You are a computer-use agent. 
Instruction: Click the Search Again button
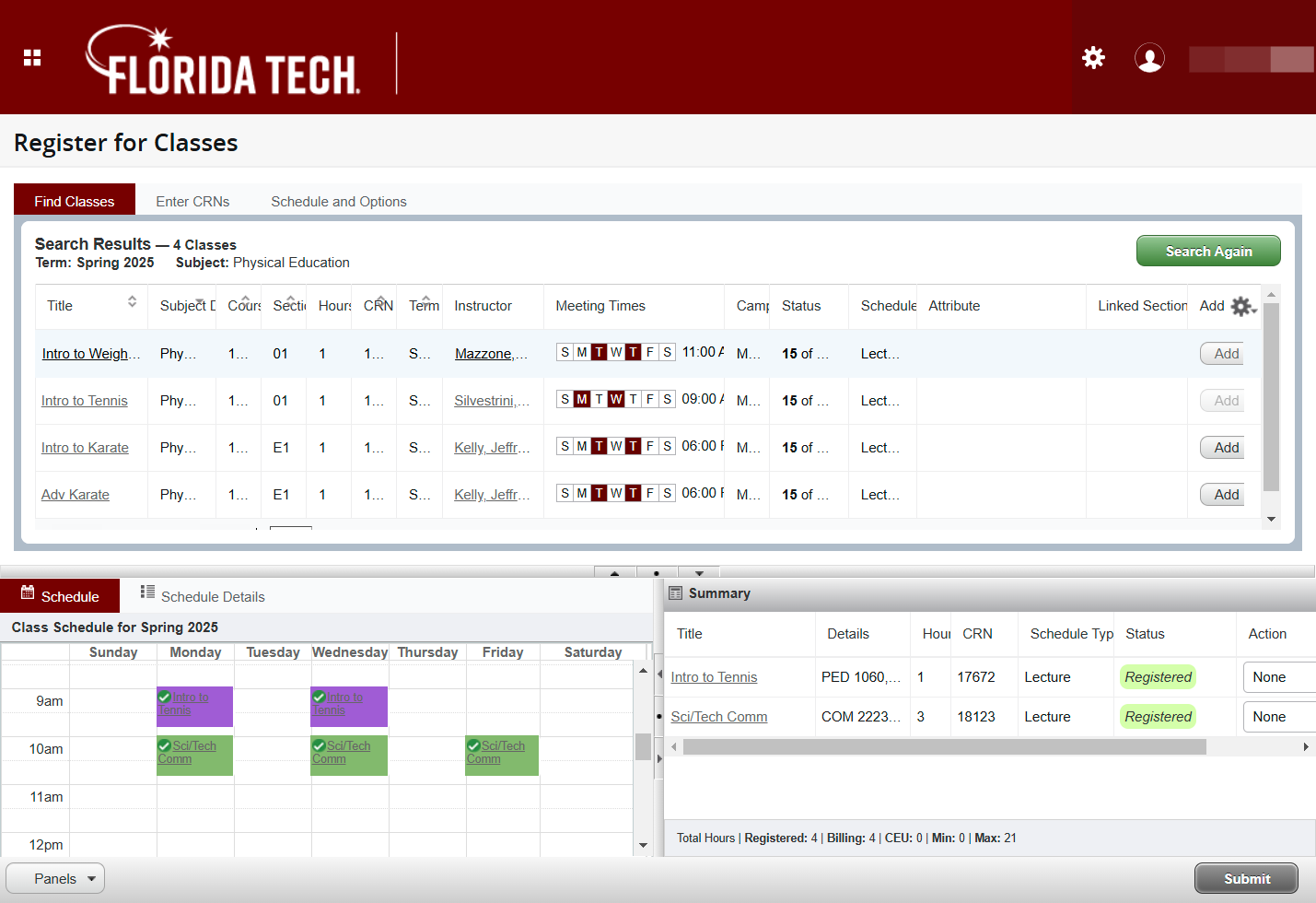pyautogui.click(x=1208, y=251)
